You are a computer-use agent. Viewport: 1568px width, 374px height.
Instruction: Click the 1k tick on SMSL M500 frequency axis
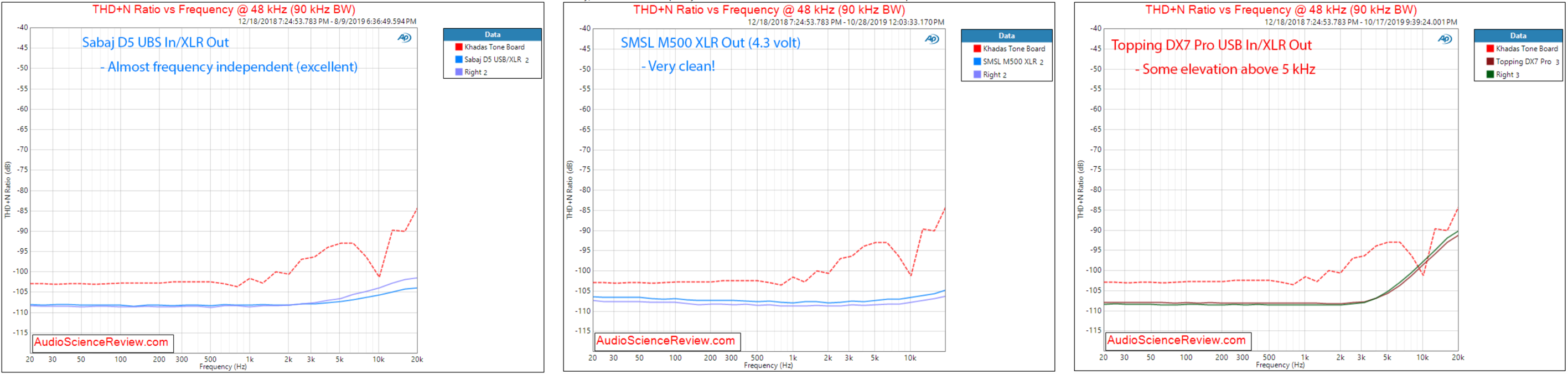coord(793,358)
